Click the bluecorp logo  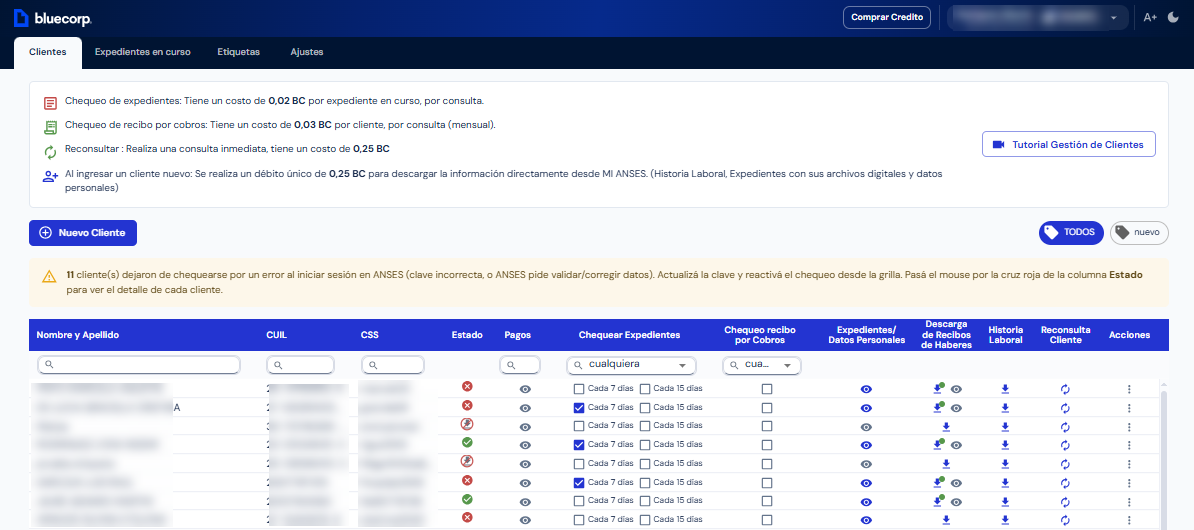[x=53, y=18]
